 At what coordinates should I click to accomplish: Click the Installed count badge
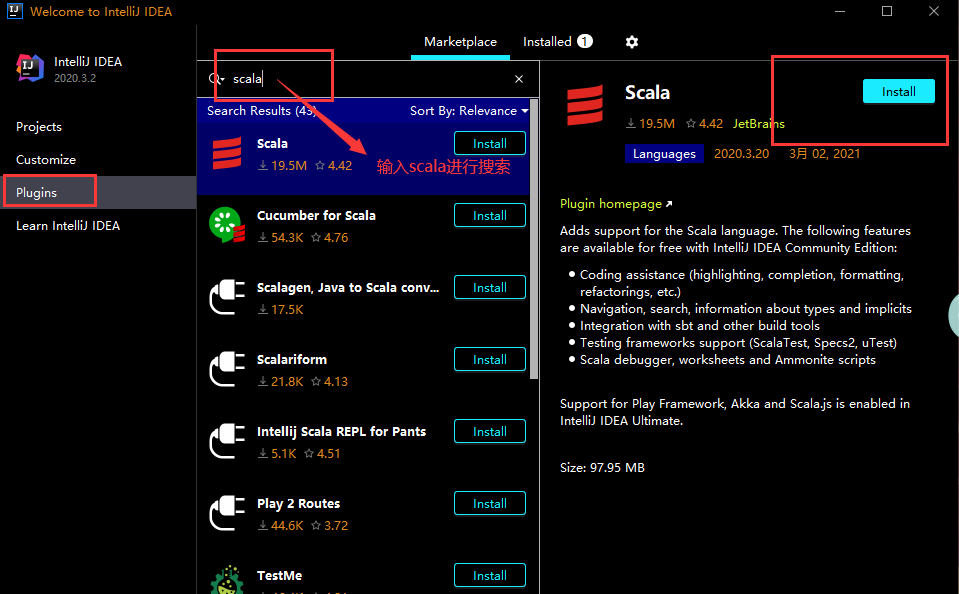point(585,41)
